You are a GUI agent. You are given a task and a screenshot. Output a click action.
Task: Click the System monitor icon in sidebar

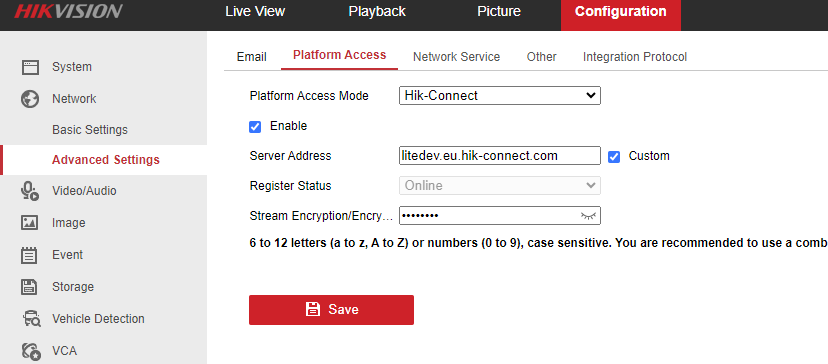[x=30, y=67]
